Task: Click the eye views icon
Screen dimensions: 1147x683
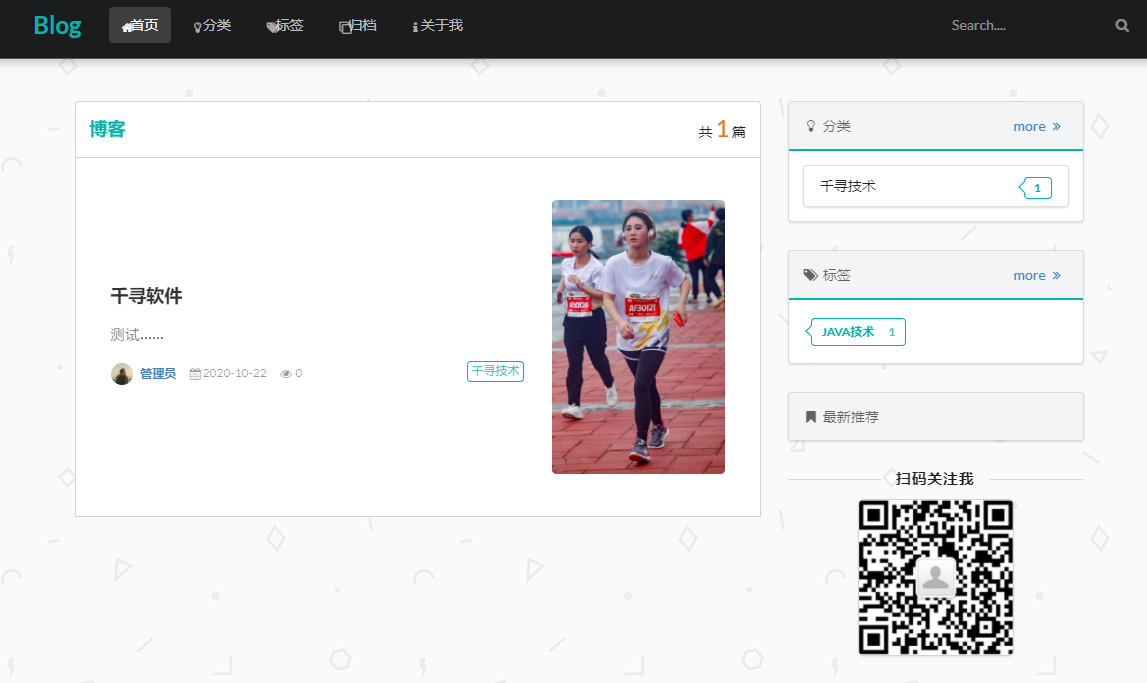Action: click(286, 374)
